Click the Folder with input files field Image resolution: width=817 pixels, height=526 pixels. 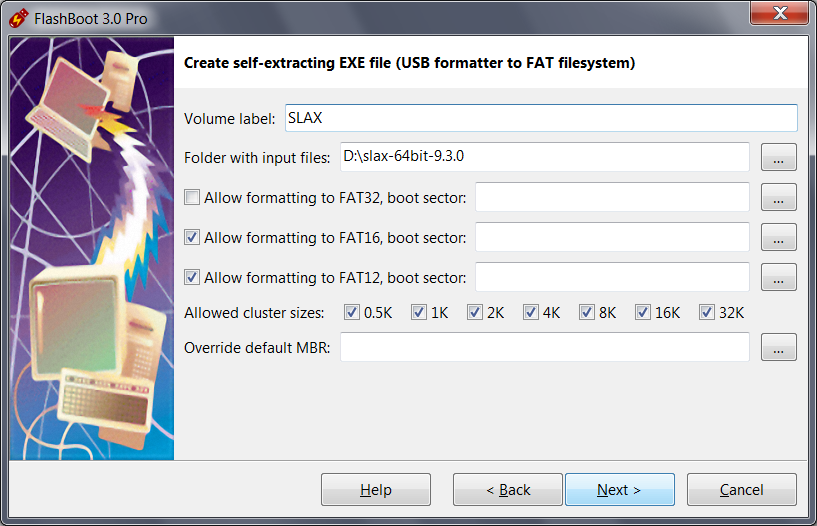[544, 157]
